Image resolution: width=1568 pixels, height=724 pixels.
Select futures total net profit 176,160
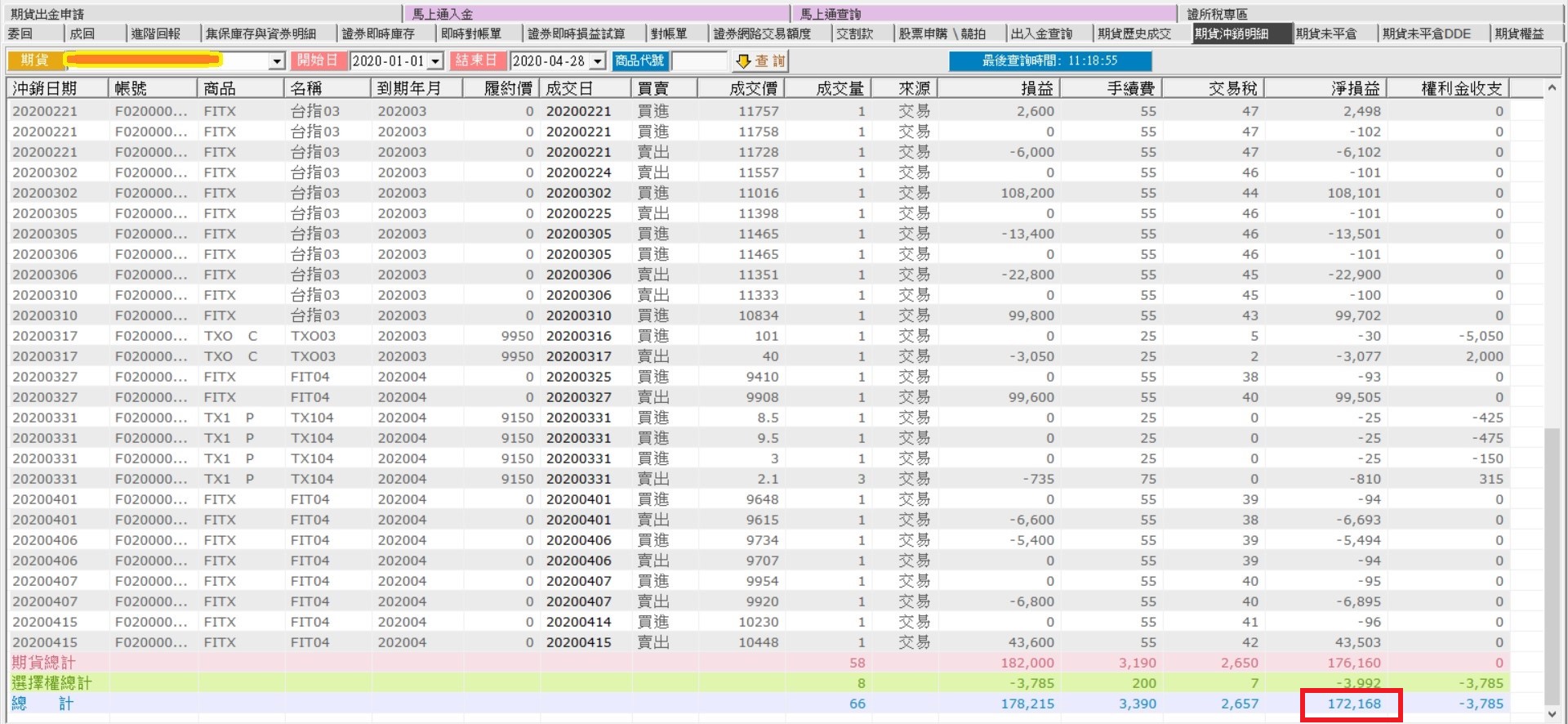coord(1353,663)
